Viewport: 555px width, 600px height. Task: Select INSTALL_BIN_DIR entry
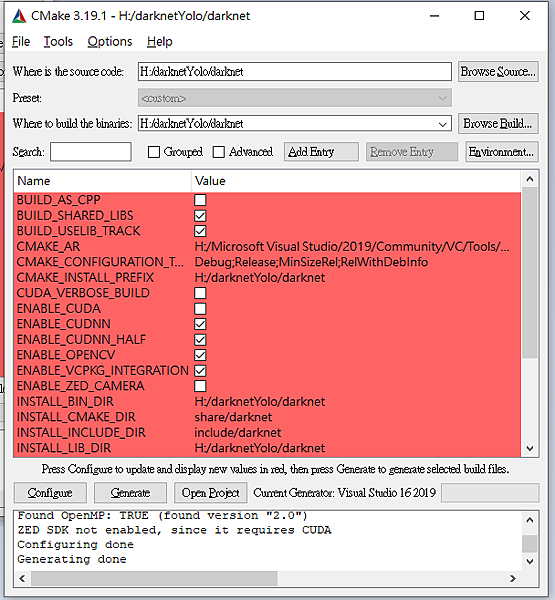click(65, 401)
